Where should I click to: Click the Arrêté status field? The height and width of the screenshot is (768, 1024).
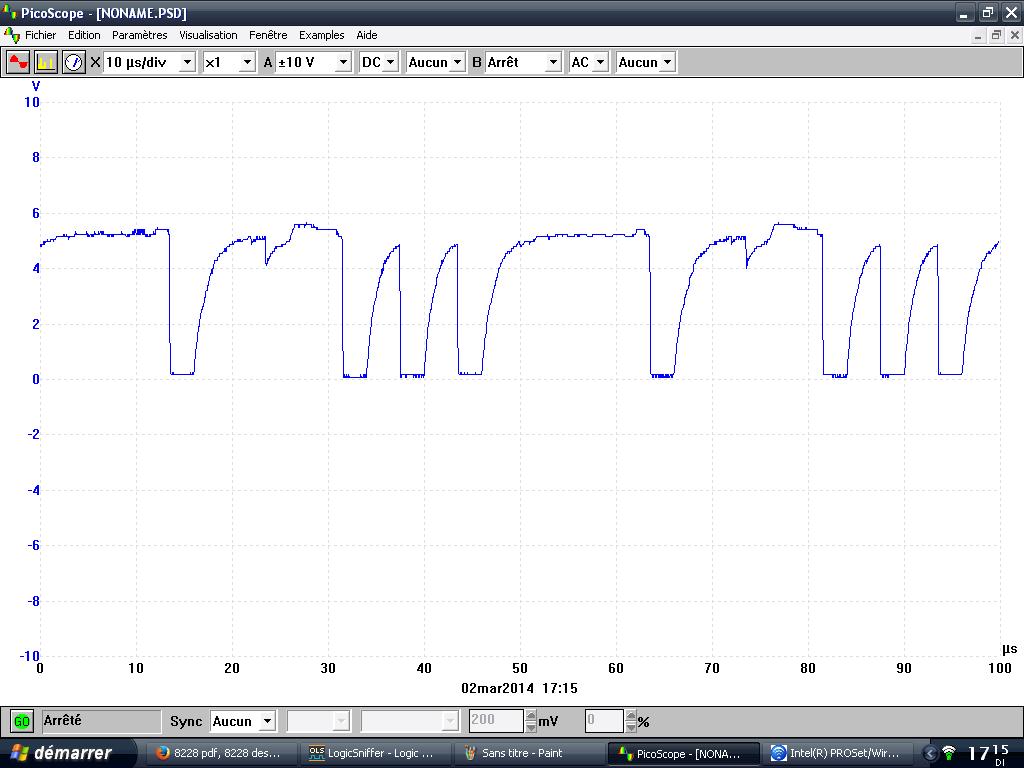click(x=102, y=721)
